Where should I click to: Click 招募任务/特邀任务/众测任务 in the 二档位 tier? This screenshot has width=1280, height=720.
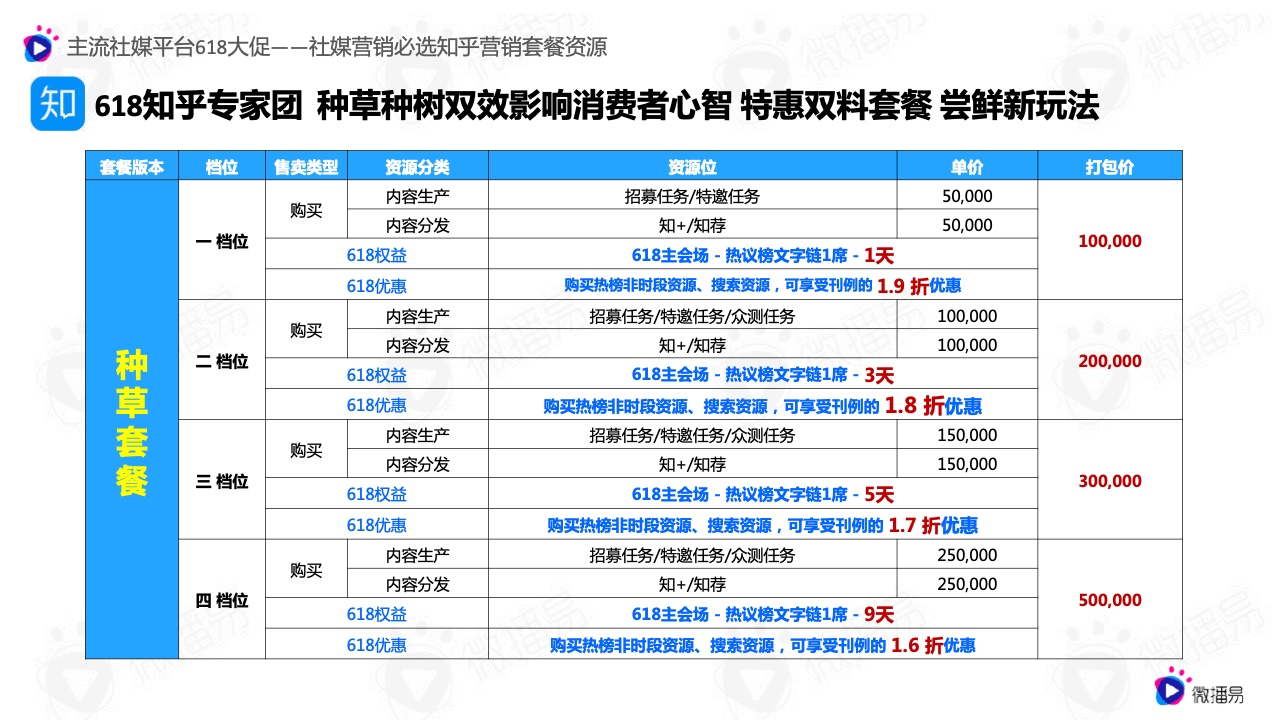pos(692,316)
